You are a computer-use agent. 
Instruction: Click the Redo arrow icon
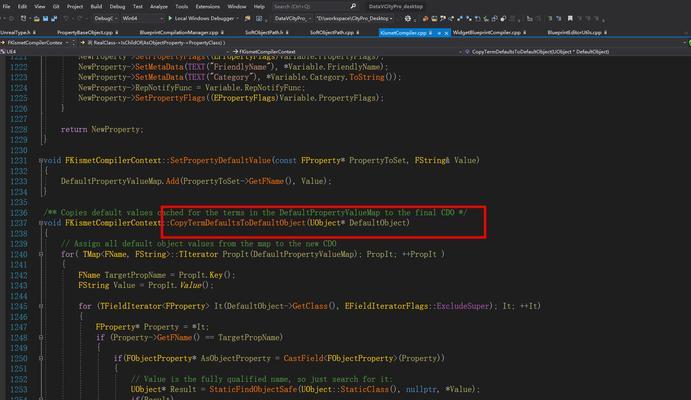pyautogui.click(x=79, y=19)
